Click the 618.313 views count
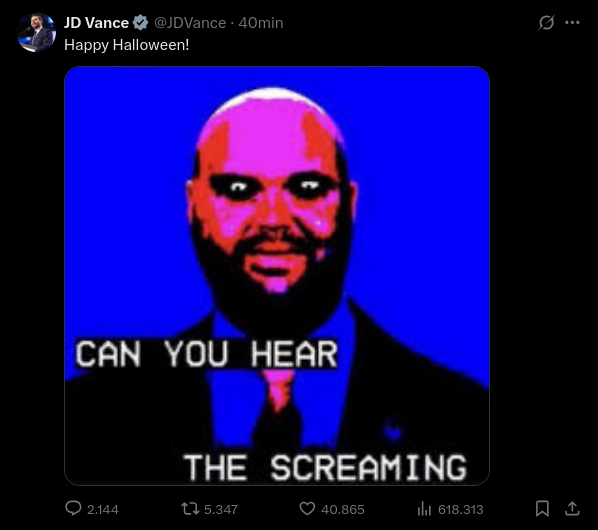Image resolution: width=598 pixels, height=530 pixels. [x=461, y=509]
